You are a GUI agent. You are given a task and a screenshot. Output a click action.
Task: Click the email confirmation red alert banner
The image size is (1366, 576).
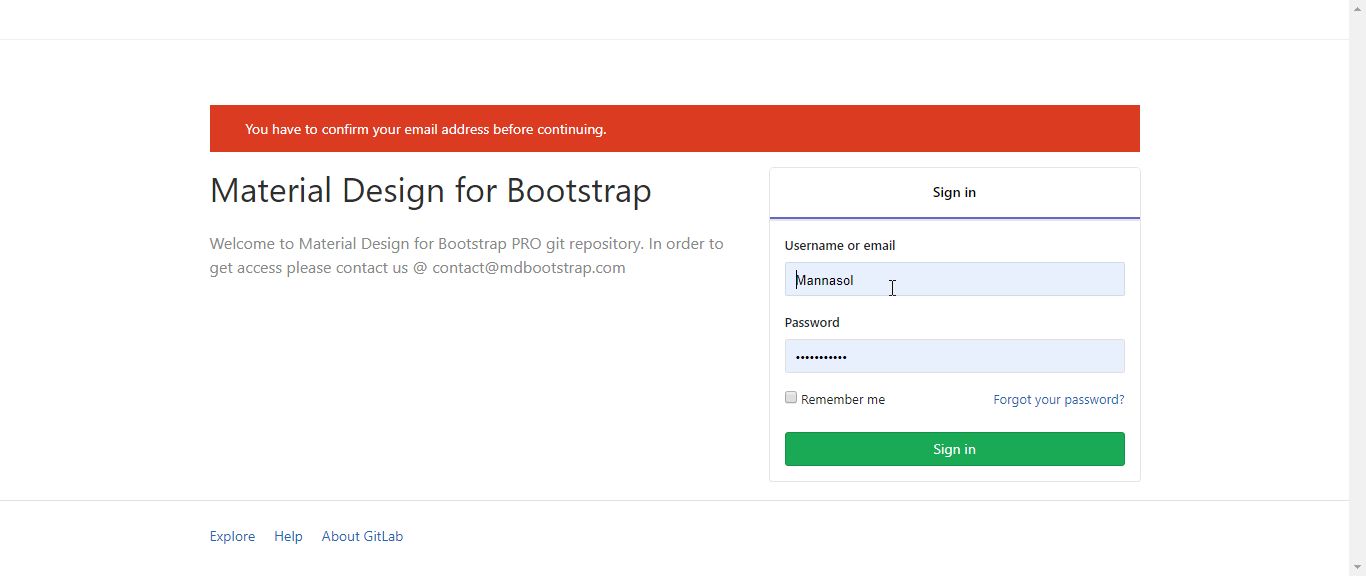pyautogui.click(x=674, y=129)
